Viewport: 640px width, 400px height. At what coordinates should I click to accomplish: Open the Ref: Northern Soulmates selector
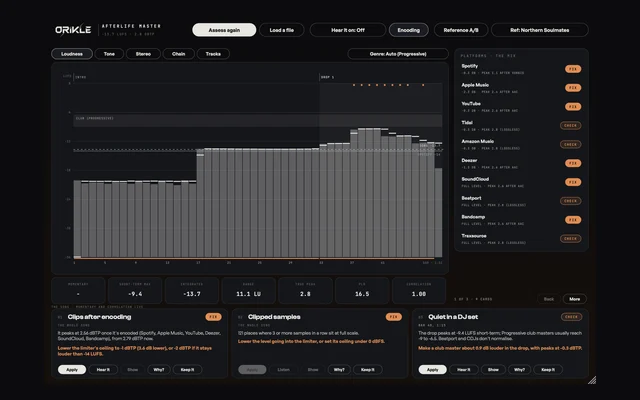[x=540, y=30]
